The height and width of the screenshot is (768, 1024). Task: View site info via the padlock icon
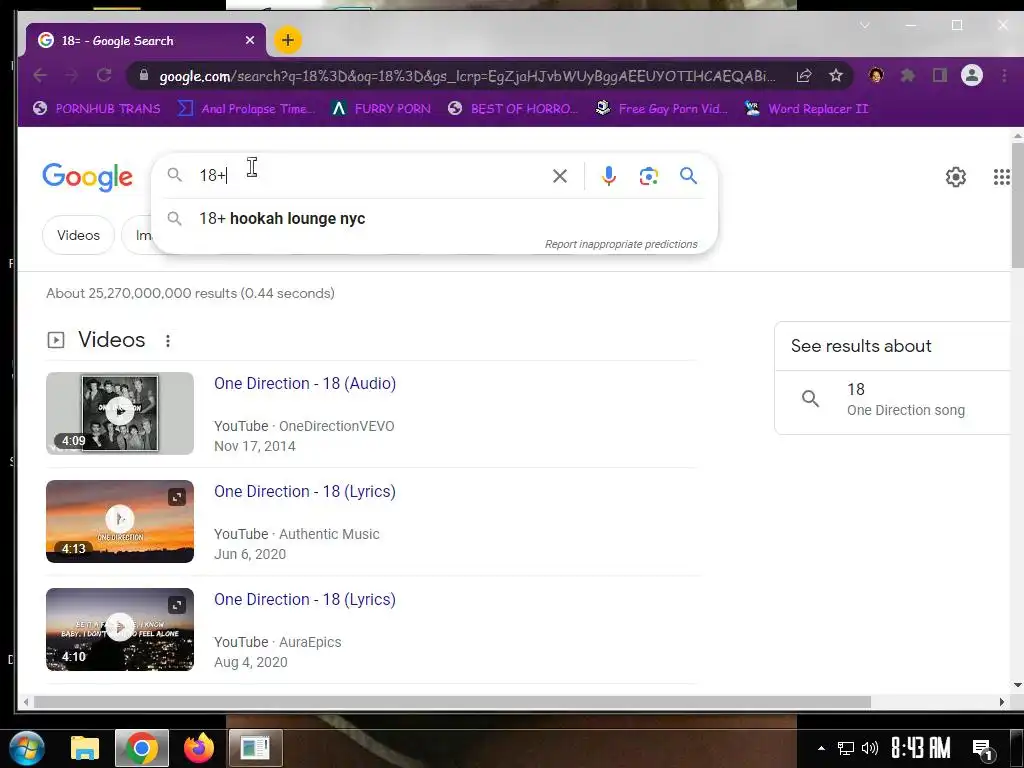click(144, 76)
